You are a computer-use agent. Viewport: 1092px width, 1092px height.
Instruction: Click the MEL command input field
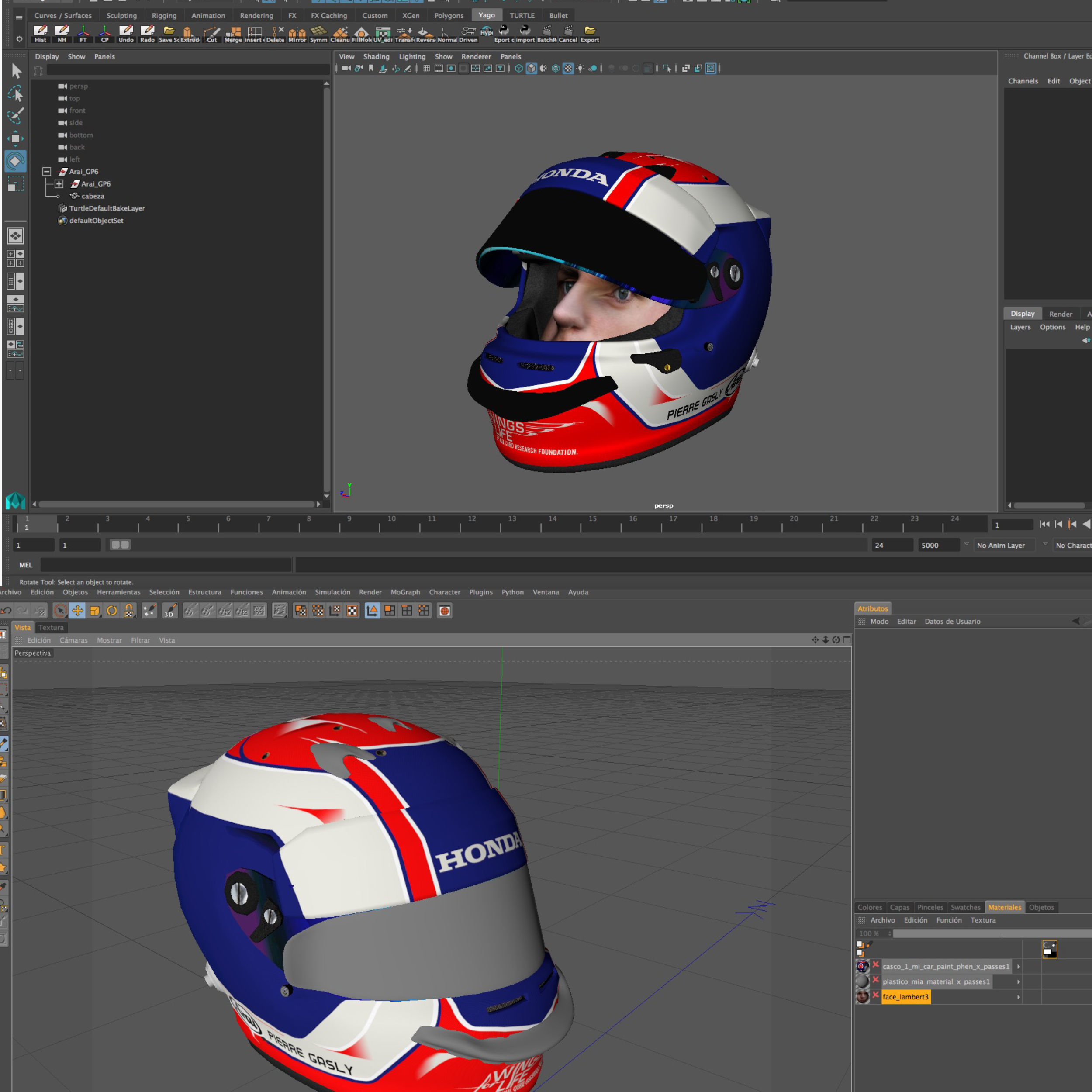coord(166,565)
